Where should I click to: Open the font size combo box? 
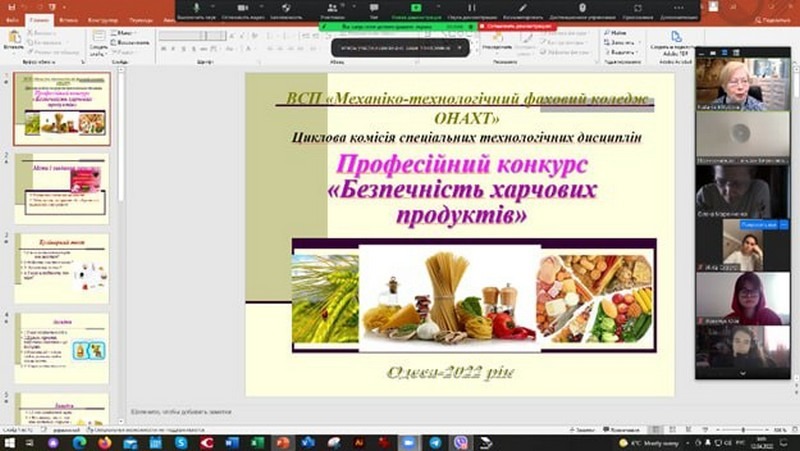coord(216,35)
